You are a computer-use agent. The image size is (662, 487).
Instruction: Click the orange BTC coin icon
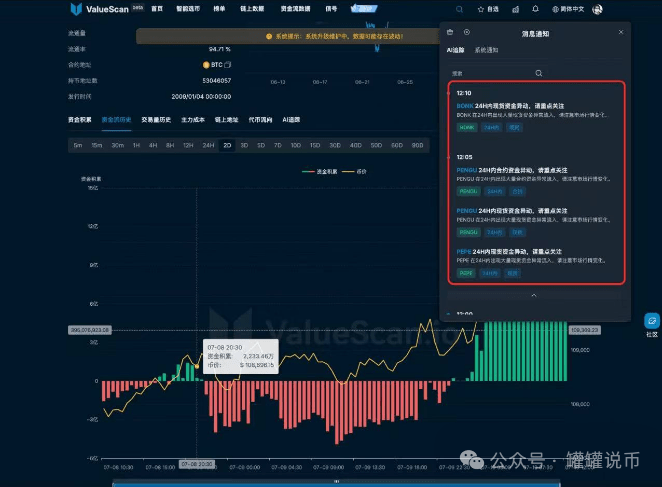pos(206,65)
